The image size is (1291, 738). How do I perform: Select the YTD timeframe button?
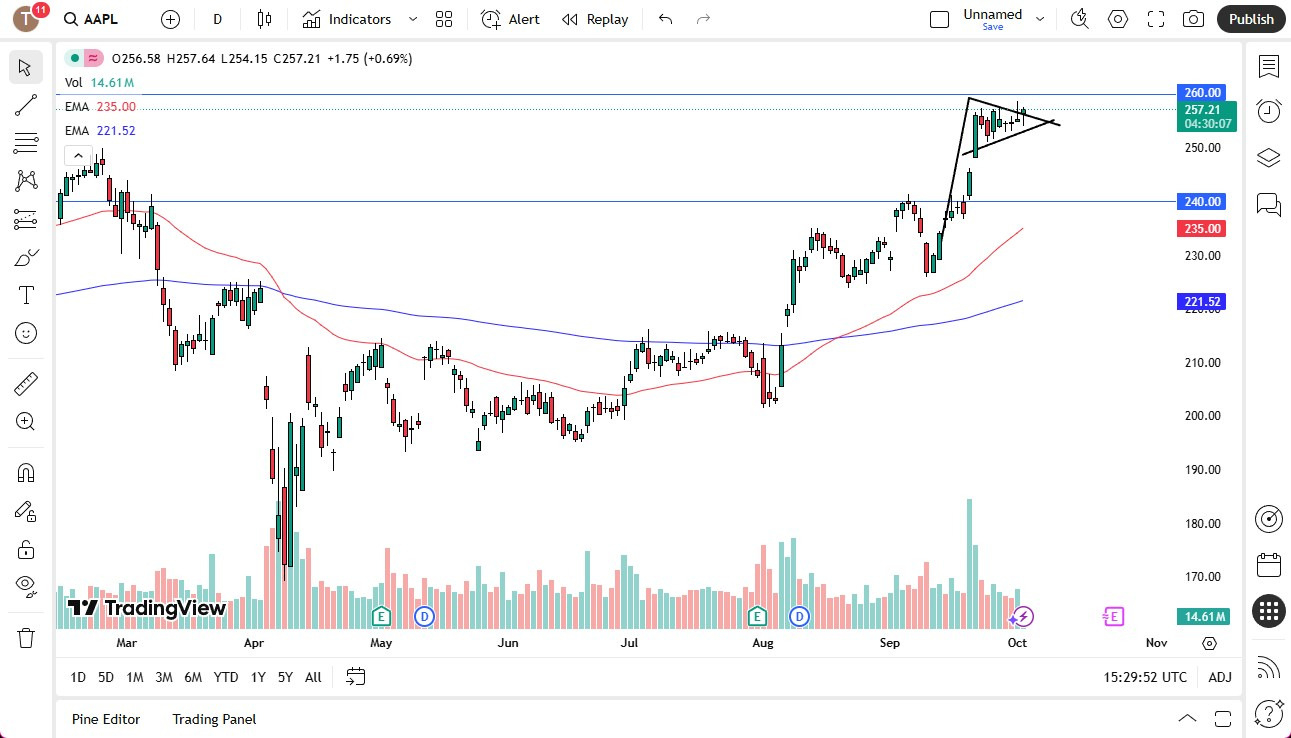(225, 677)
